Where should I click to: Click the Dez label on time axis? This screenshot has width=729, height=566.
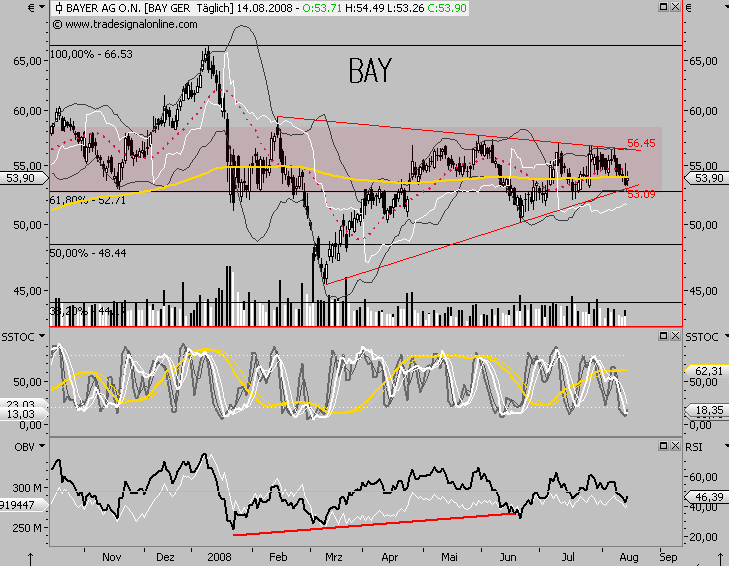pos(166,557)
